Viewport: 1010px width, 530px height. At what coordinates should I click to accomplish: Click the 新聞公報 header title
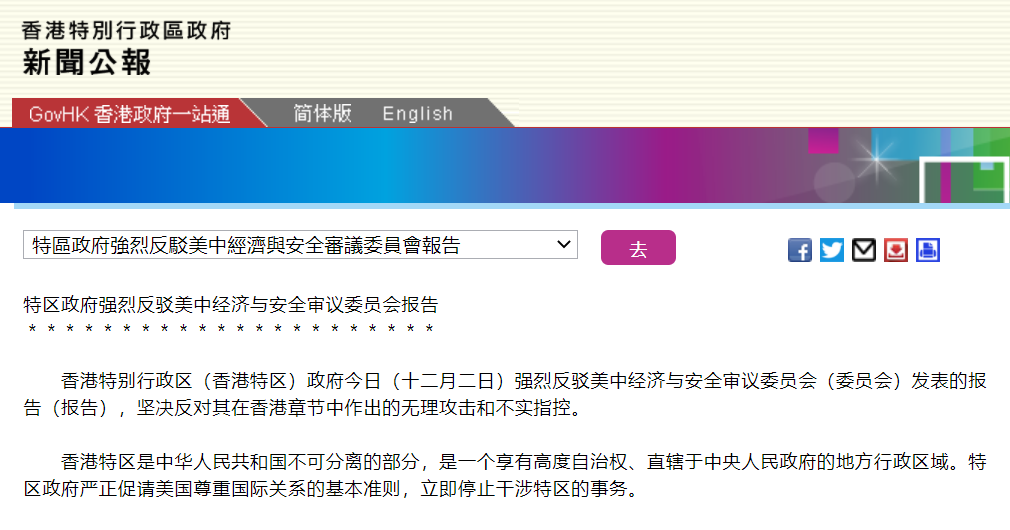tap(87, 63)
